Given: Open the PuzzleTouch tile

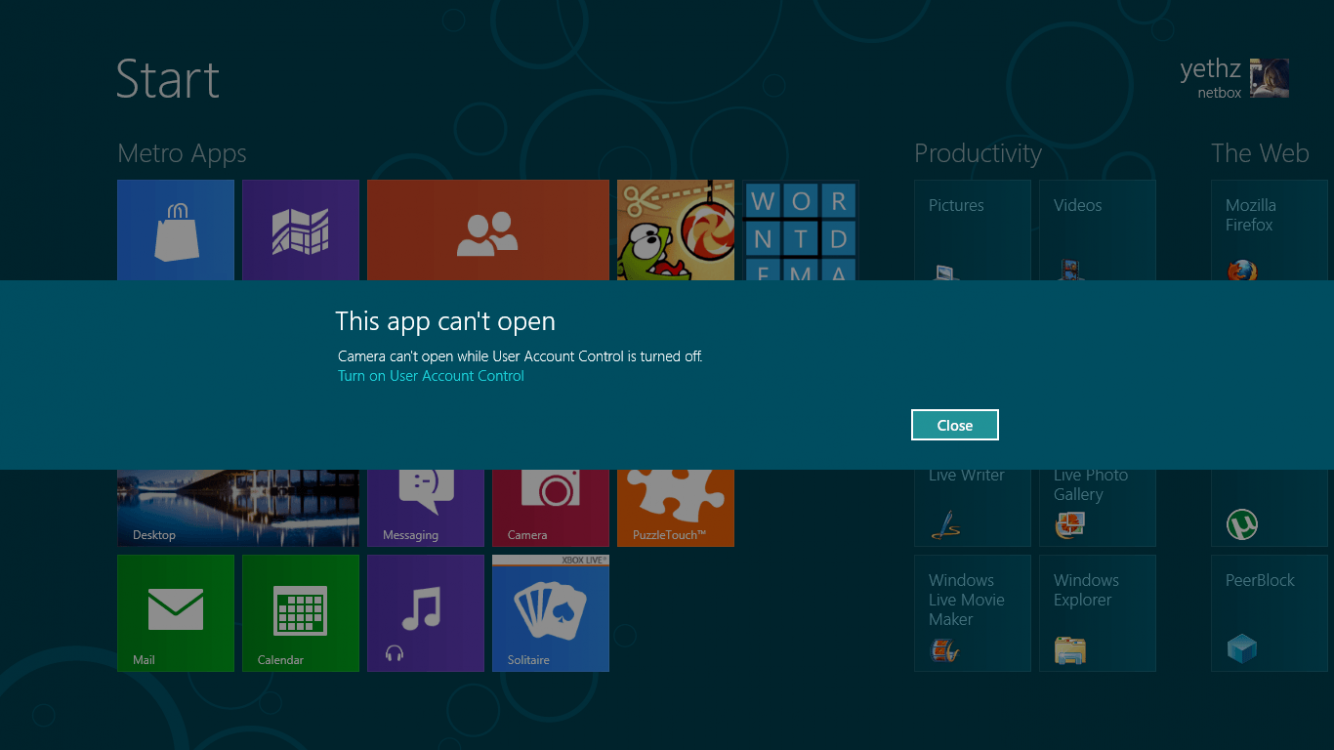Looking at the screenshot, I should coord(676,508).
